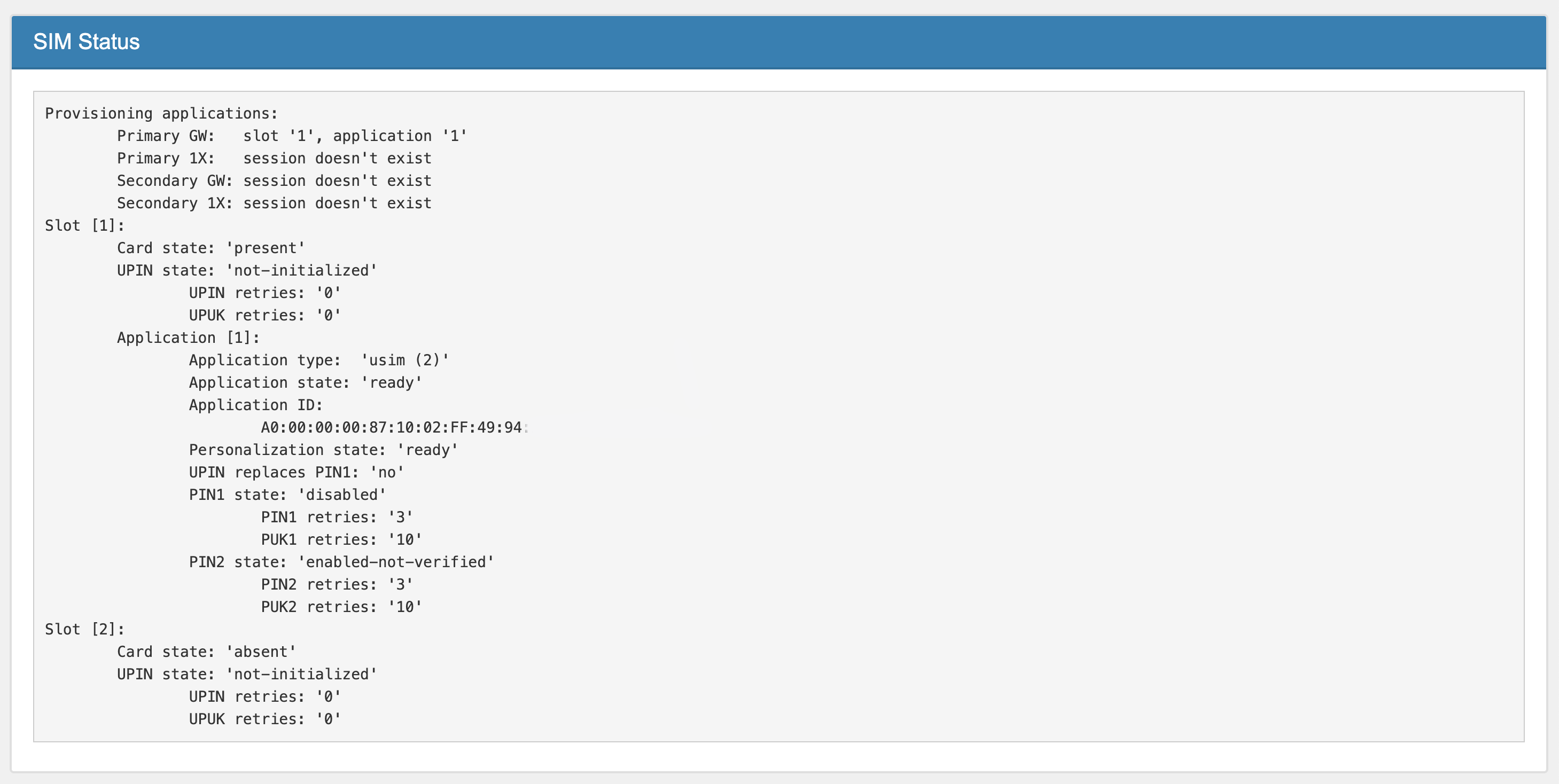Click the Secondary 1X session line

(x=274, y=203)
